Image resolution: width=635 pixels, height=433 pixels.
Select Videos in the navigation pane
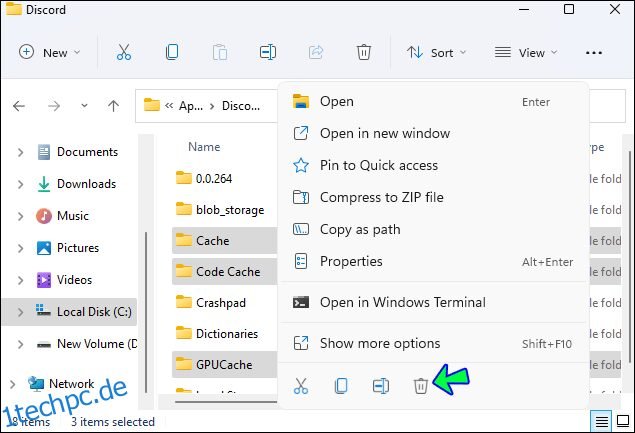coord(74,280)
